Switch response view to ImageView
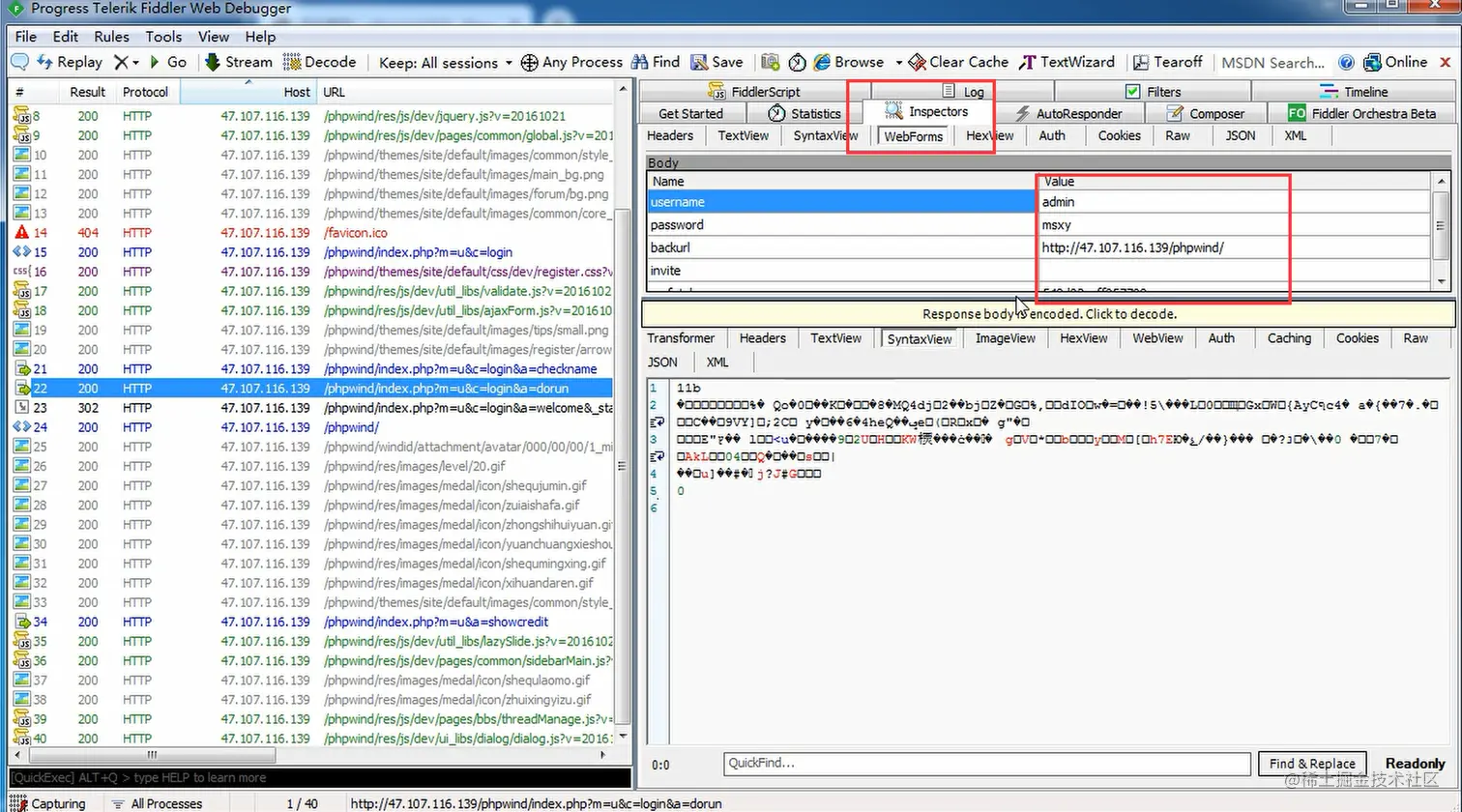This screenshot has height=812, width=1462. click(x=1005, y=338)
